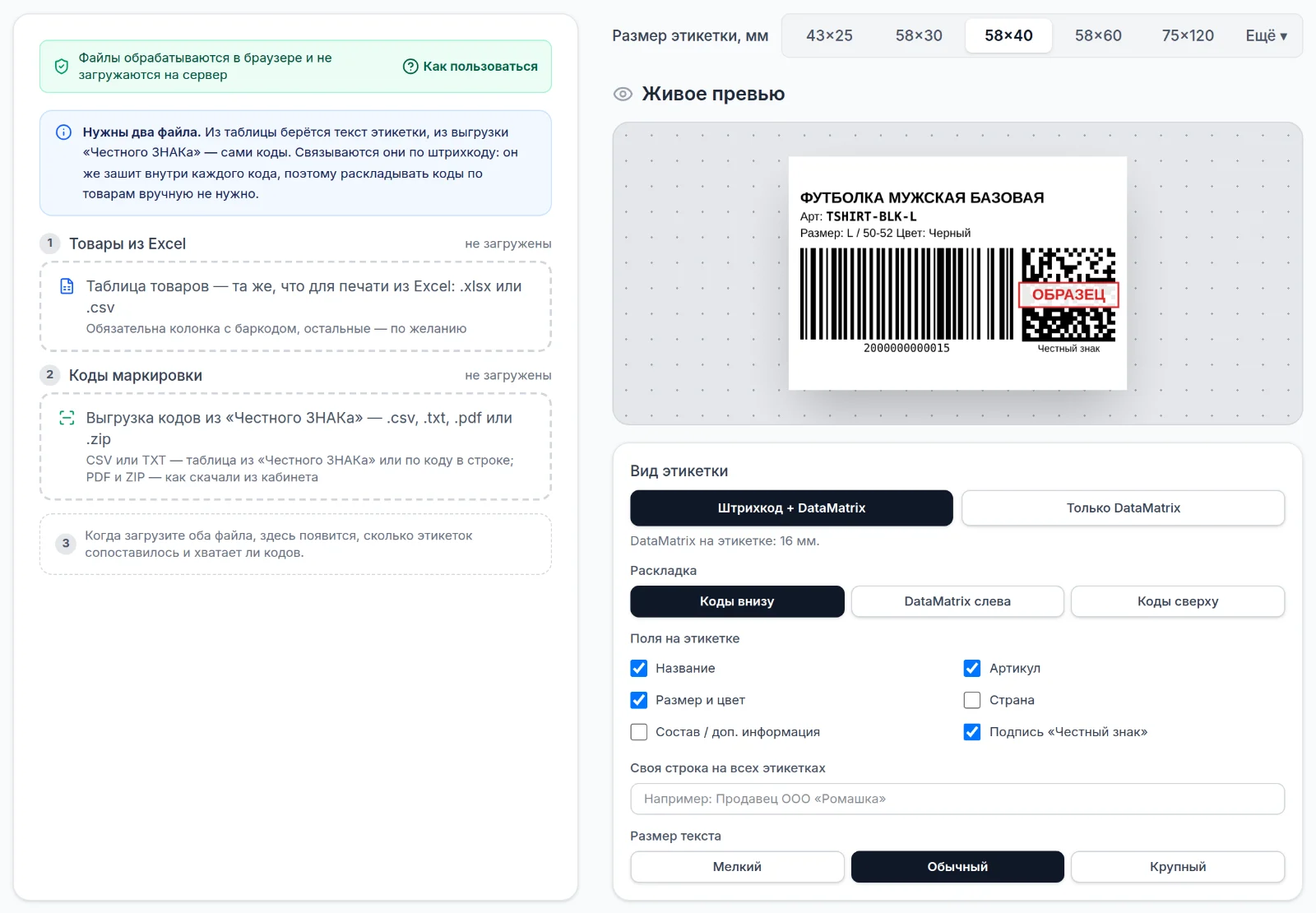Click the scan icon in the marking codes dropzone

[x=67, y=418]
